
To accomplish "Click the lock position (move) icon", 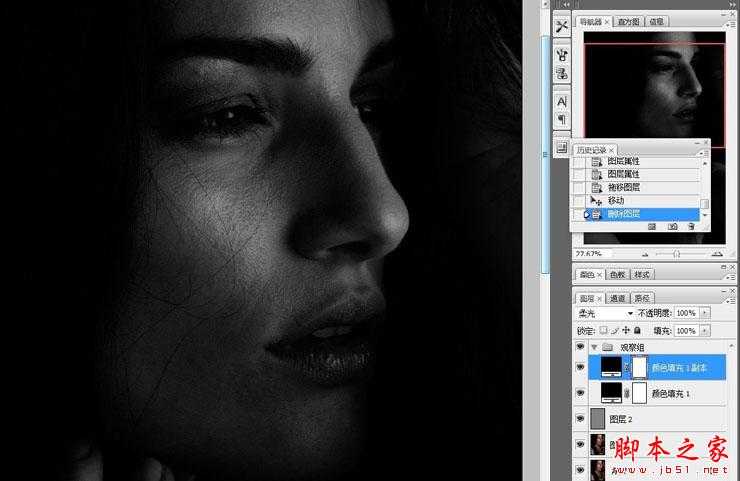I will 625,330.
